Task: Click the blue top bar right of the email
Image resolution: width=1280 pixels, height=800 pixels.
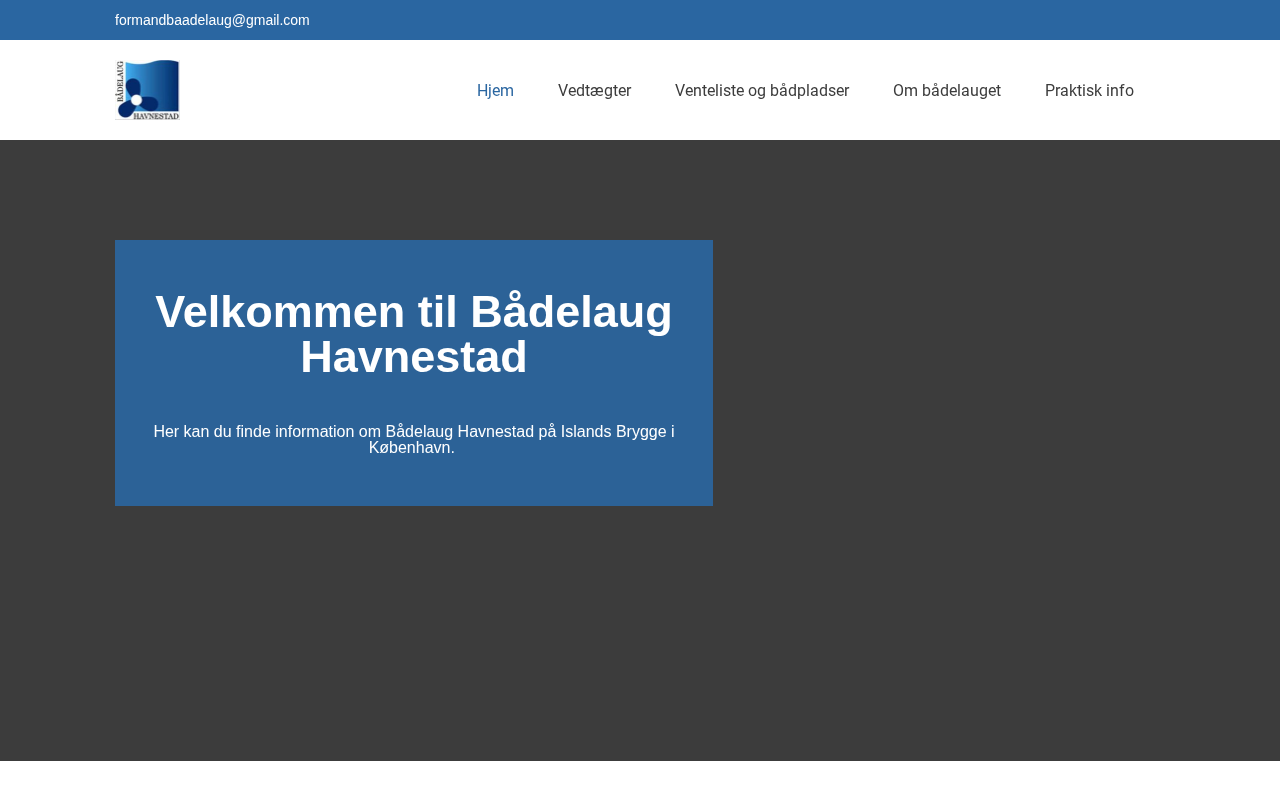Action: pyautogui.click(x=800, y=20)
